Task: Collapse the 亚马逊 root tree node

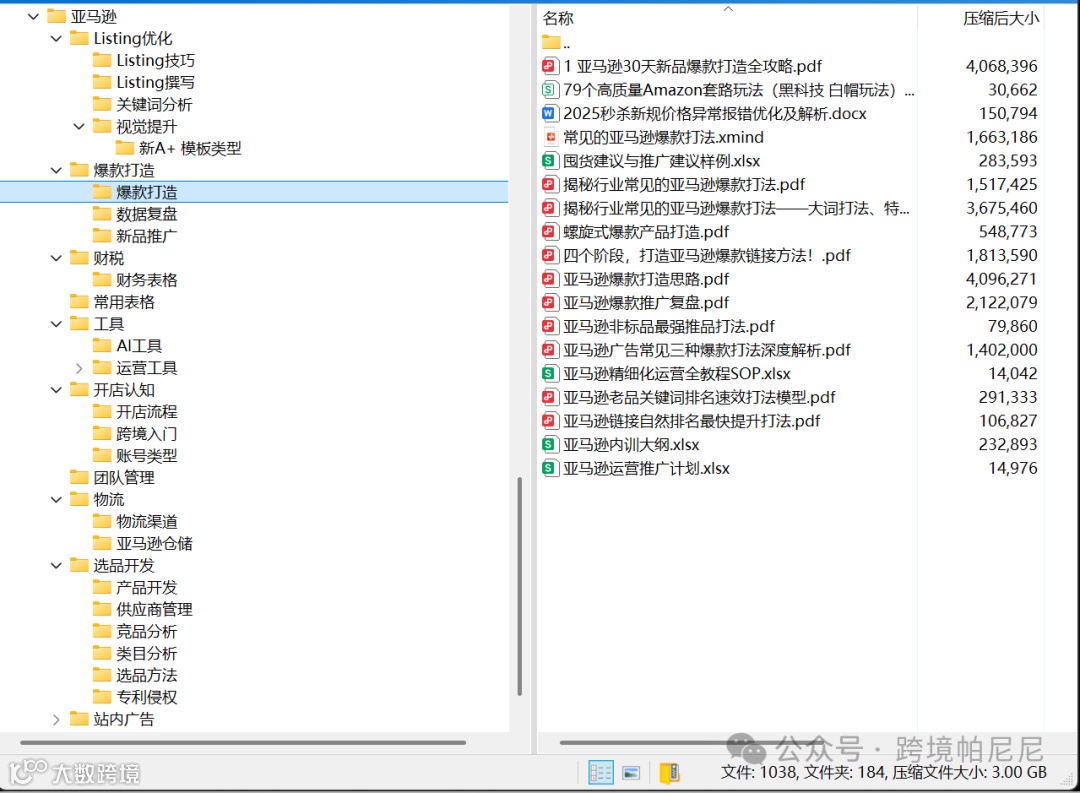Action: (33, 16)
